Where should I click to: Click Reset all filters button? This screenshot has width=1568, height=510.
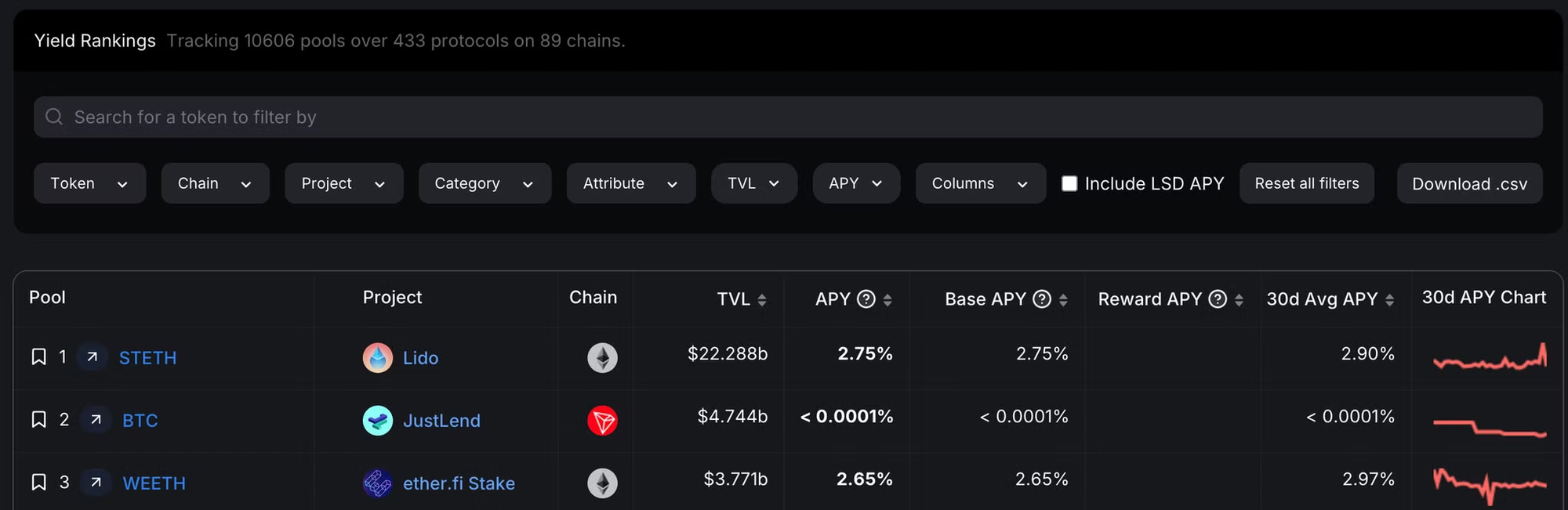tap(1307, 183)
